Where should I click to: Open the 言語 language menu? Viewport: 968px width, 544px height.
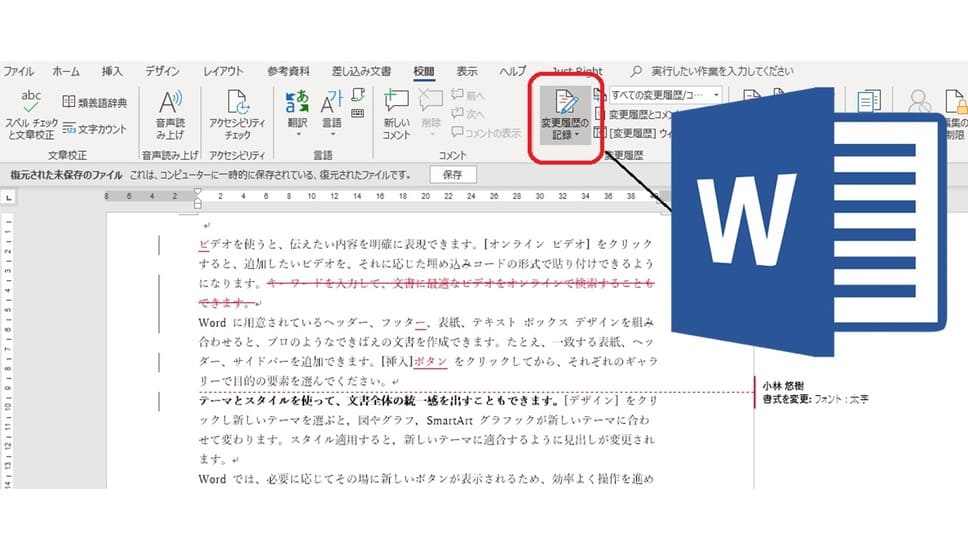332,114
